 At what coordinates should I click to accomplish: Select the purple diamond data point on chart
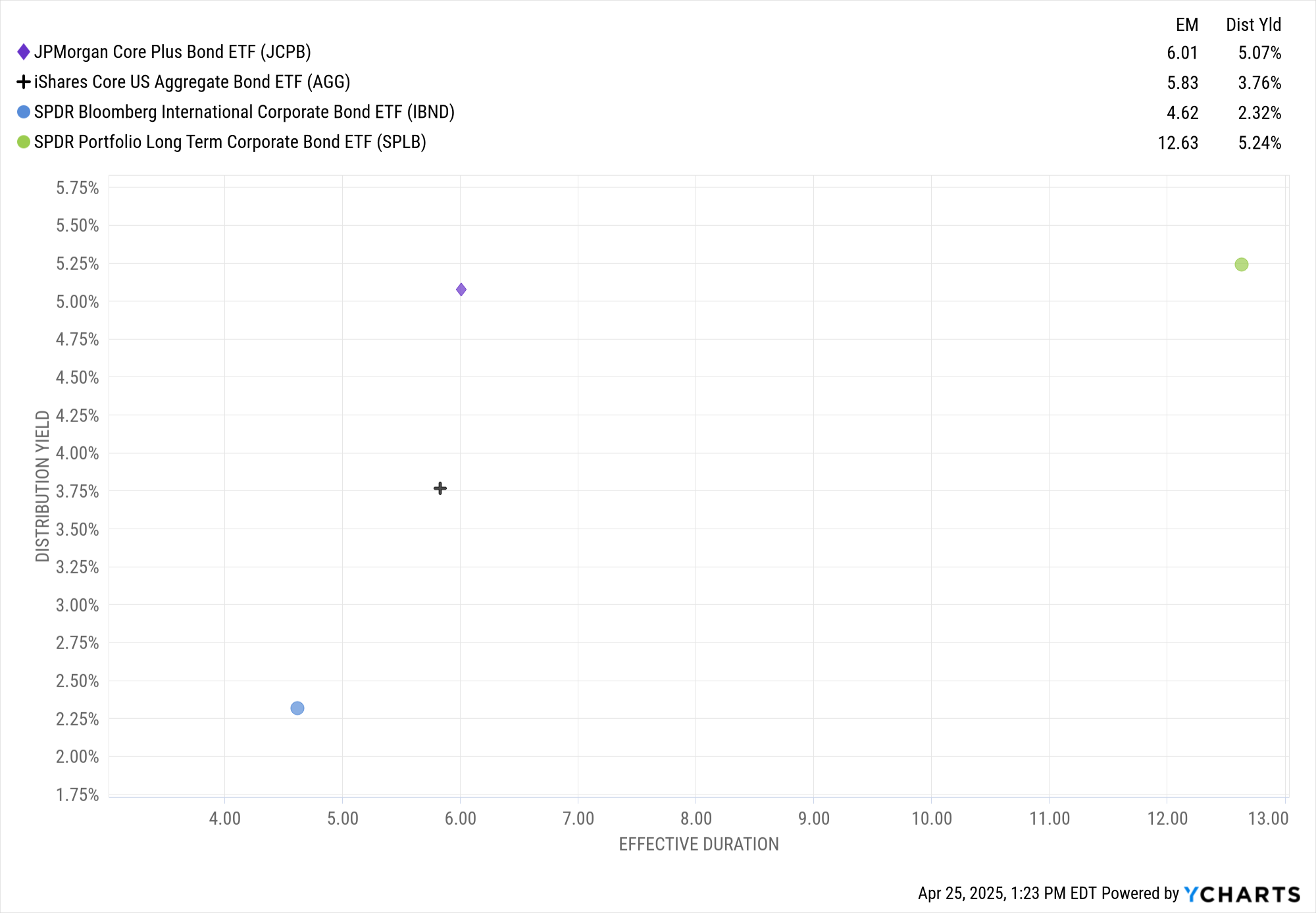point(461,290)
